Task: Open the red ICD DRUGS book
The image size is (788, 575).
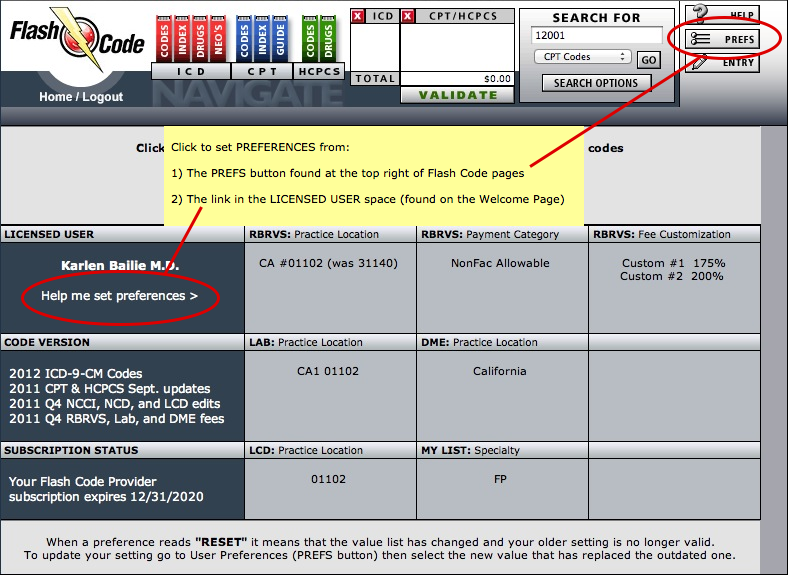Action: [x=200, y=39]
